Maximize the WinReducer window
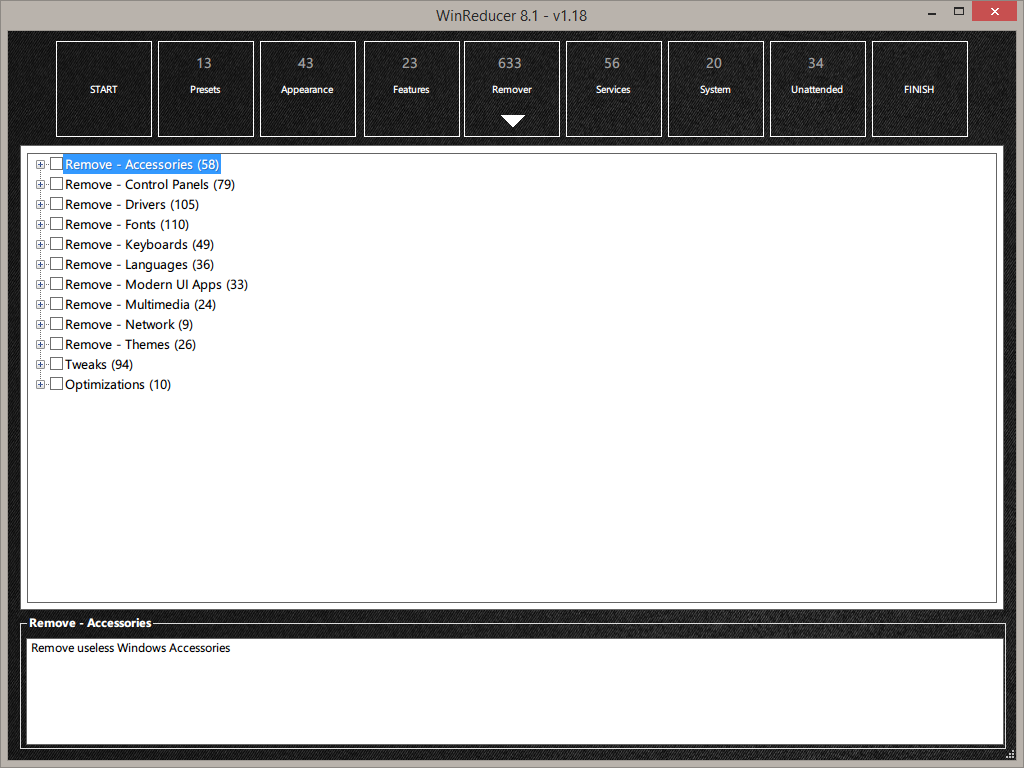Image resolution: width=1024 pixels, height=768 pixels. click(959, 12)
